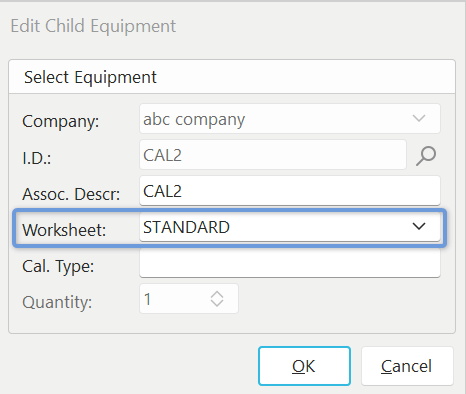Open the Worksheet dropdown arrow

pyautogui.click(x=419, y=226)
